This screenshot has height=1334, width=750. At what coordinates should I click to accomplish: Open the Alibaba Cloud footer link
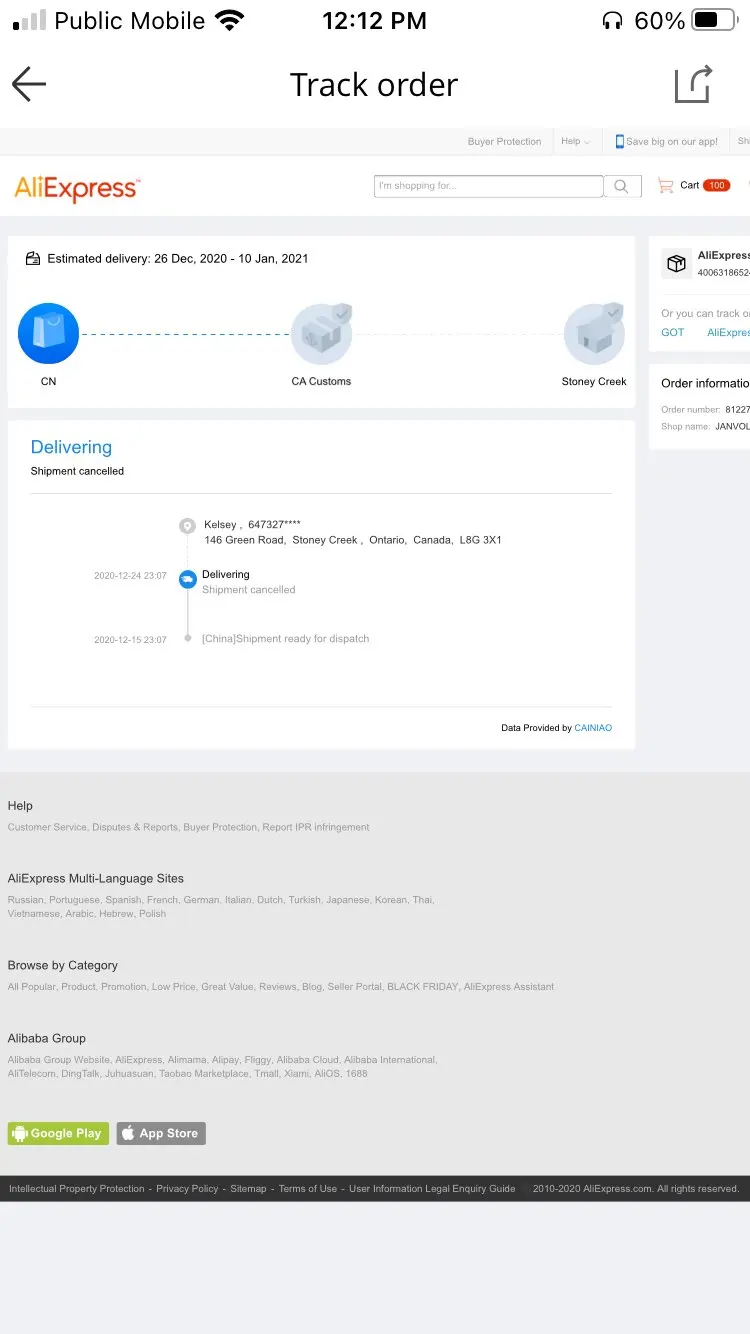coord(307,1060)
